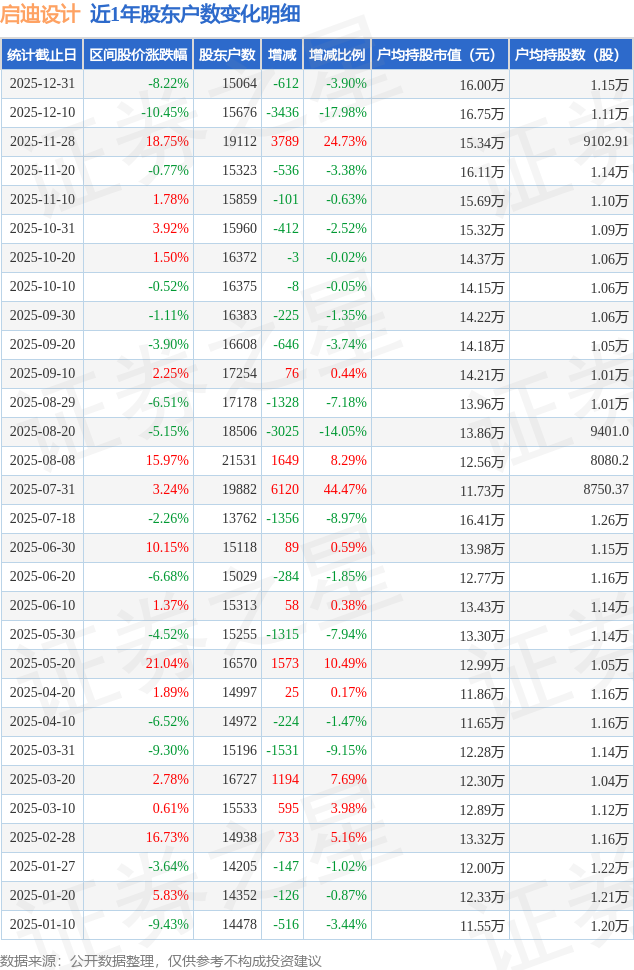Viewport: 634px width, 970px height.
Task: Click the 户均持股市值（元） column header
Action: [440, 55]
